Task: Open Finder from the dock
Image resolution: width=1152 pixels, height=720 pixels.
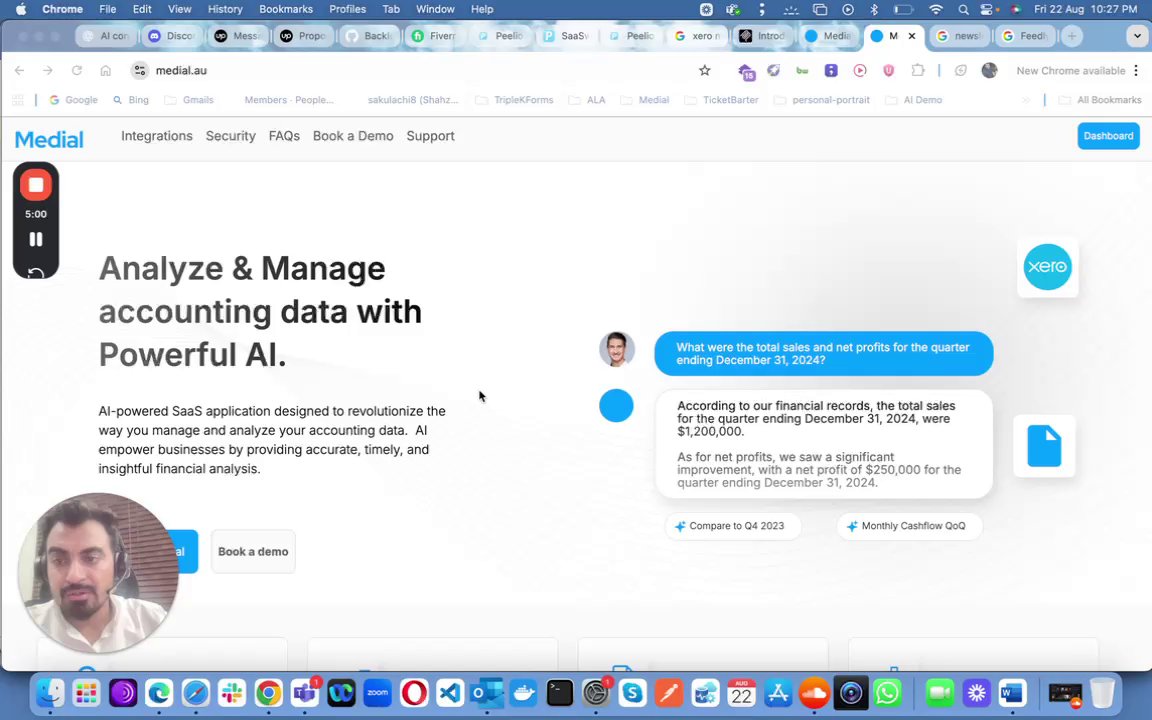Action: tap(50, 693)
